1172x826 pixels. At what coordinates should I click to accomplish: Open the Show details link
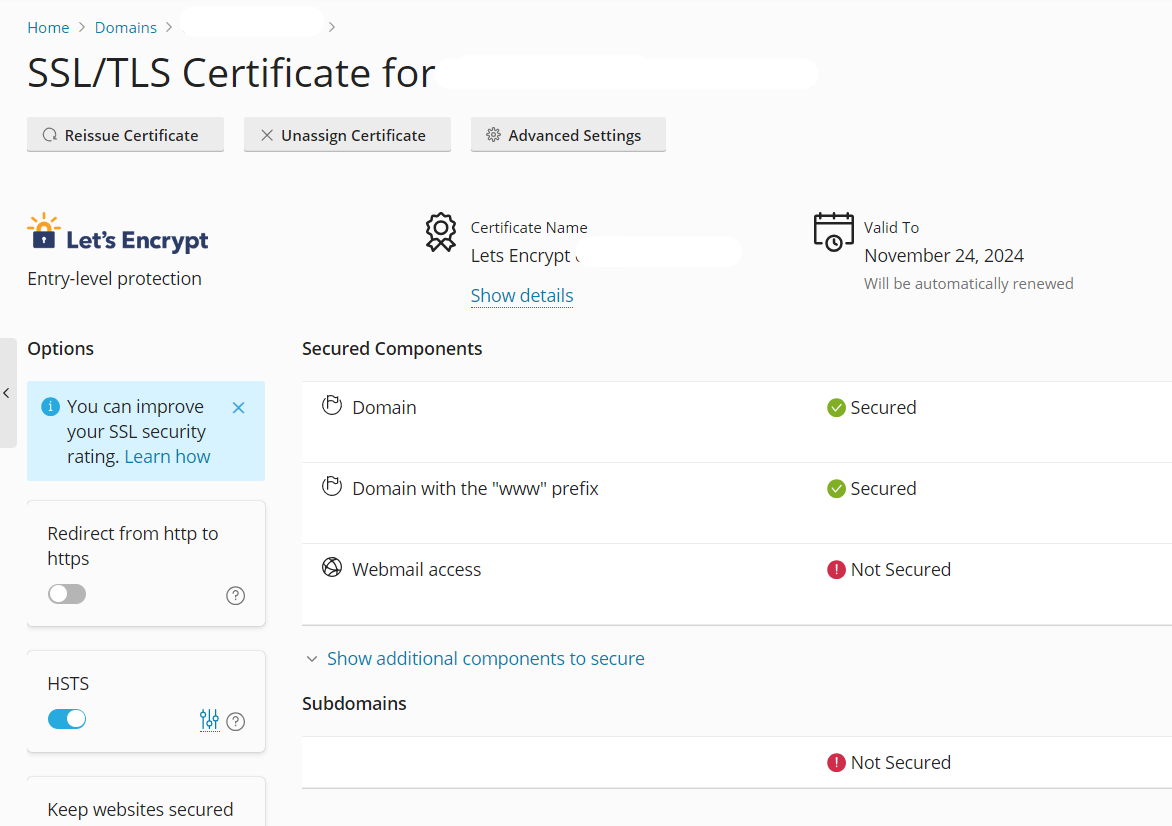(x=522, y=295)
